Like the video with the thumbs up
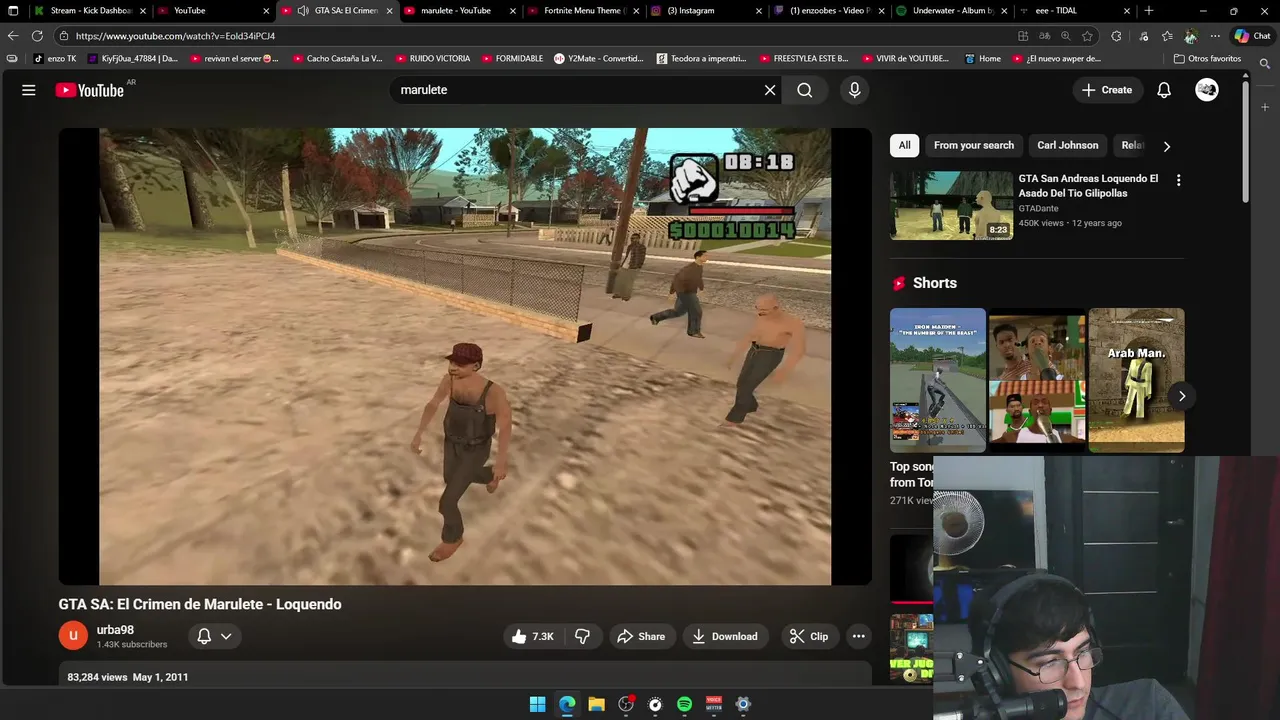 [532, 636]
